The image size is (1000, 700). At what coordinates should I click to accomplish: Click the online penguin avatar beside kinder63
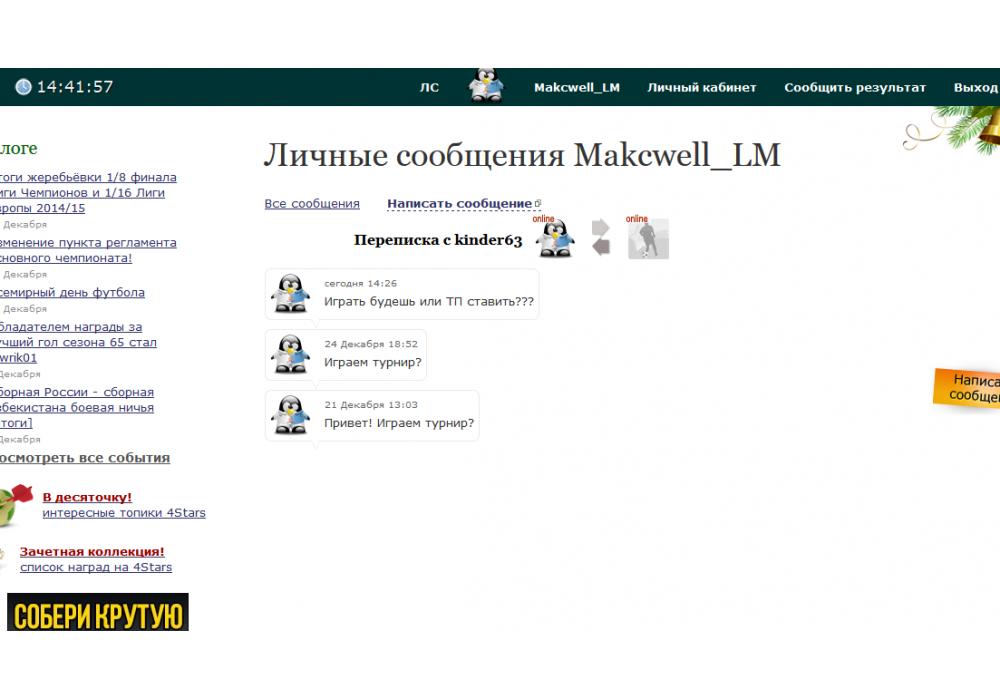point(554,240)
